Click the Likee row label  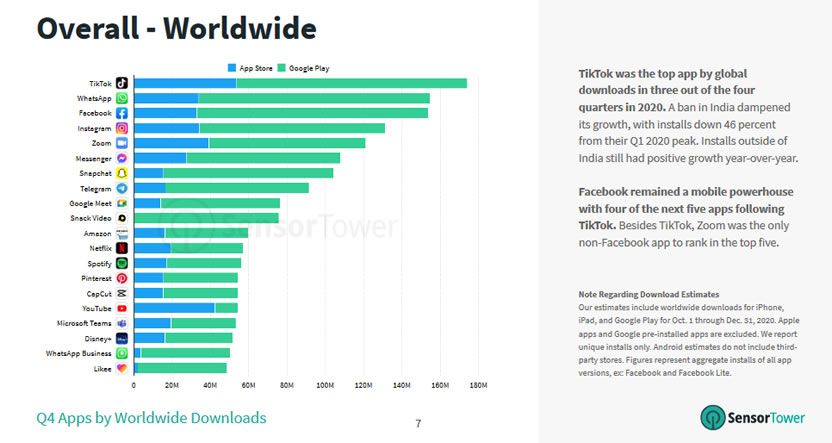(103, 369)
